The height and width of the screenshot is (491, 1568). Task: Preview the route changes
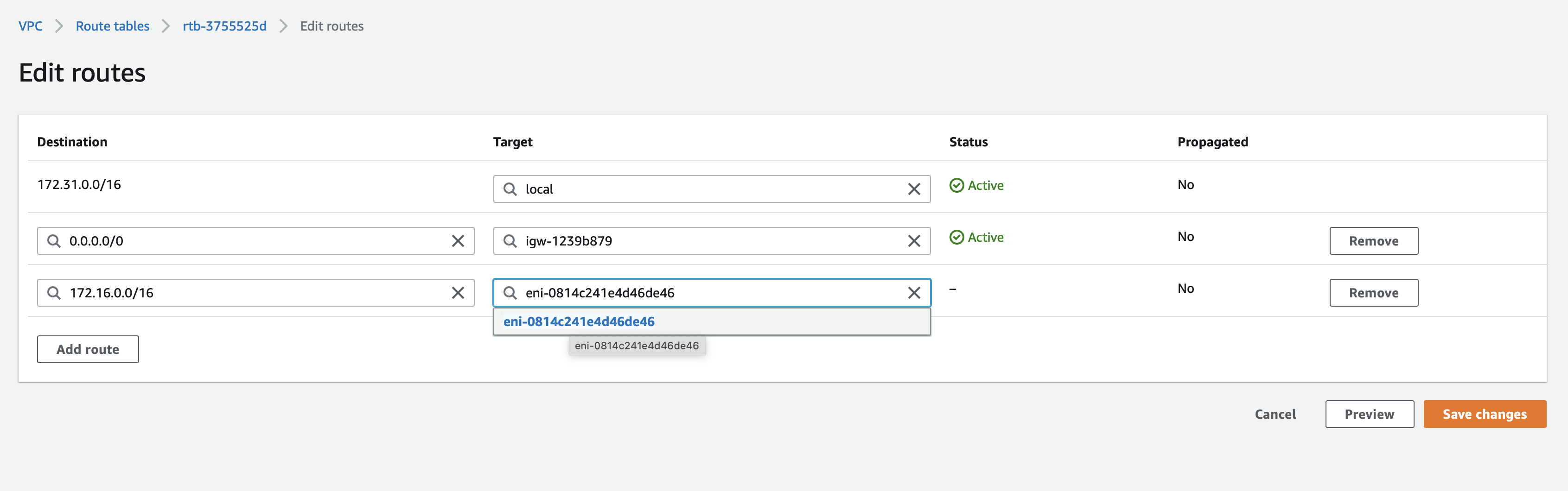click(x=1369, y=414)
